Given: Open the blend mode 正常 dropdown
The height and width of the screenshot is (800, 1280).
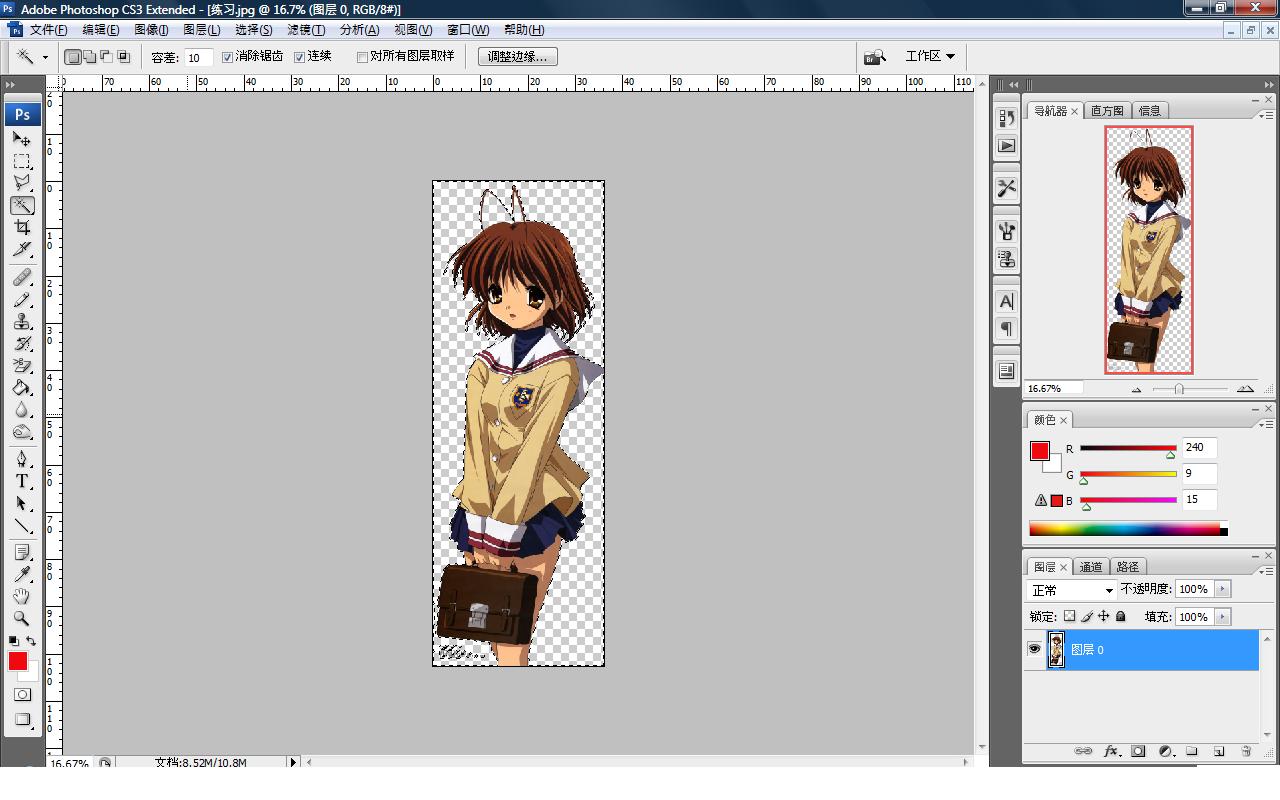Looking at the screenshot, I should click(1072, 590).
